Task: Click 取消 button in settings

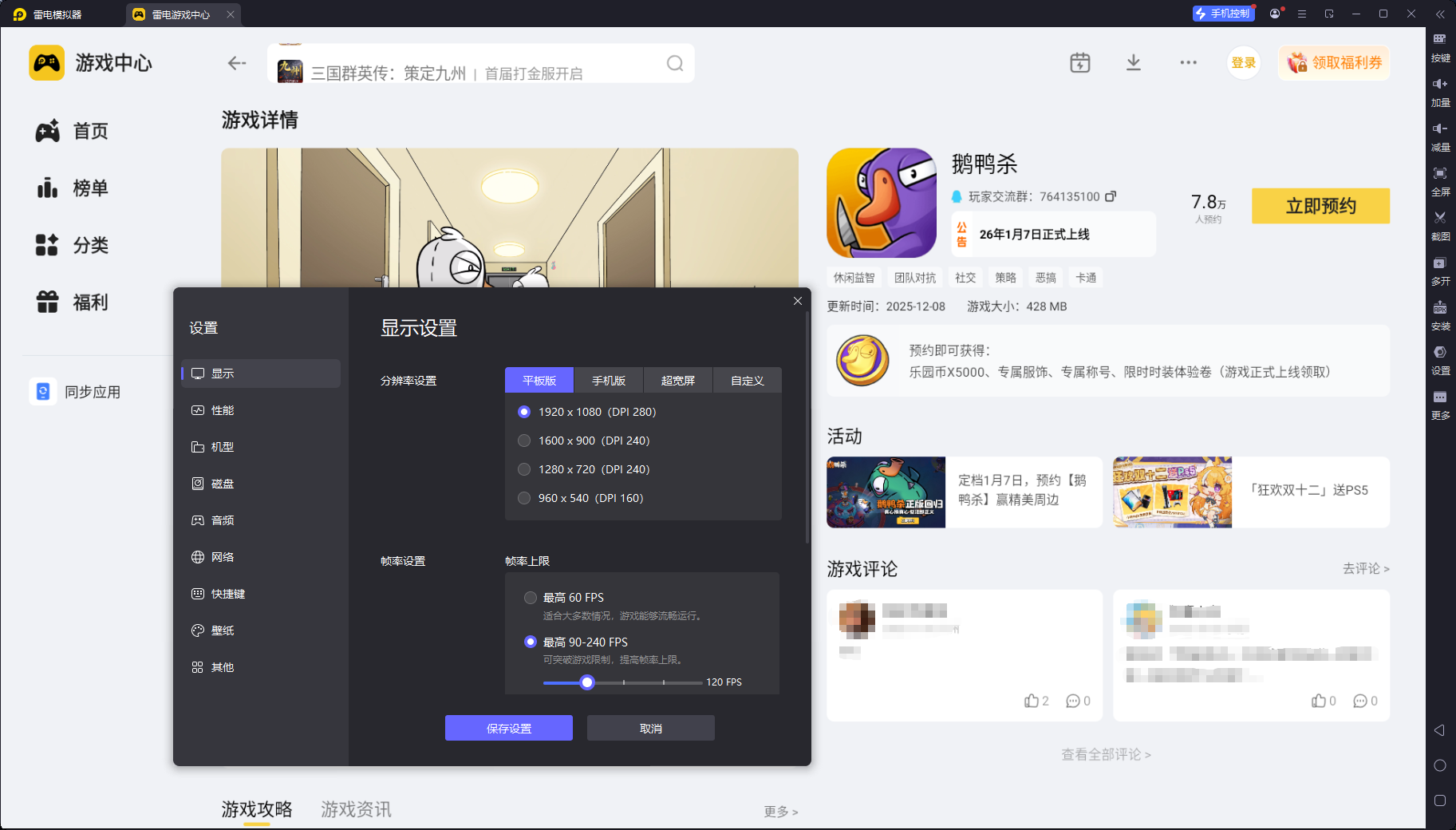Action: pos(651,728)
